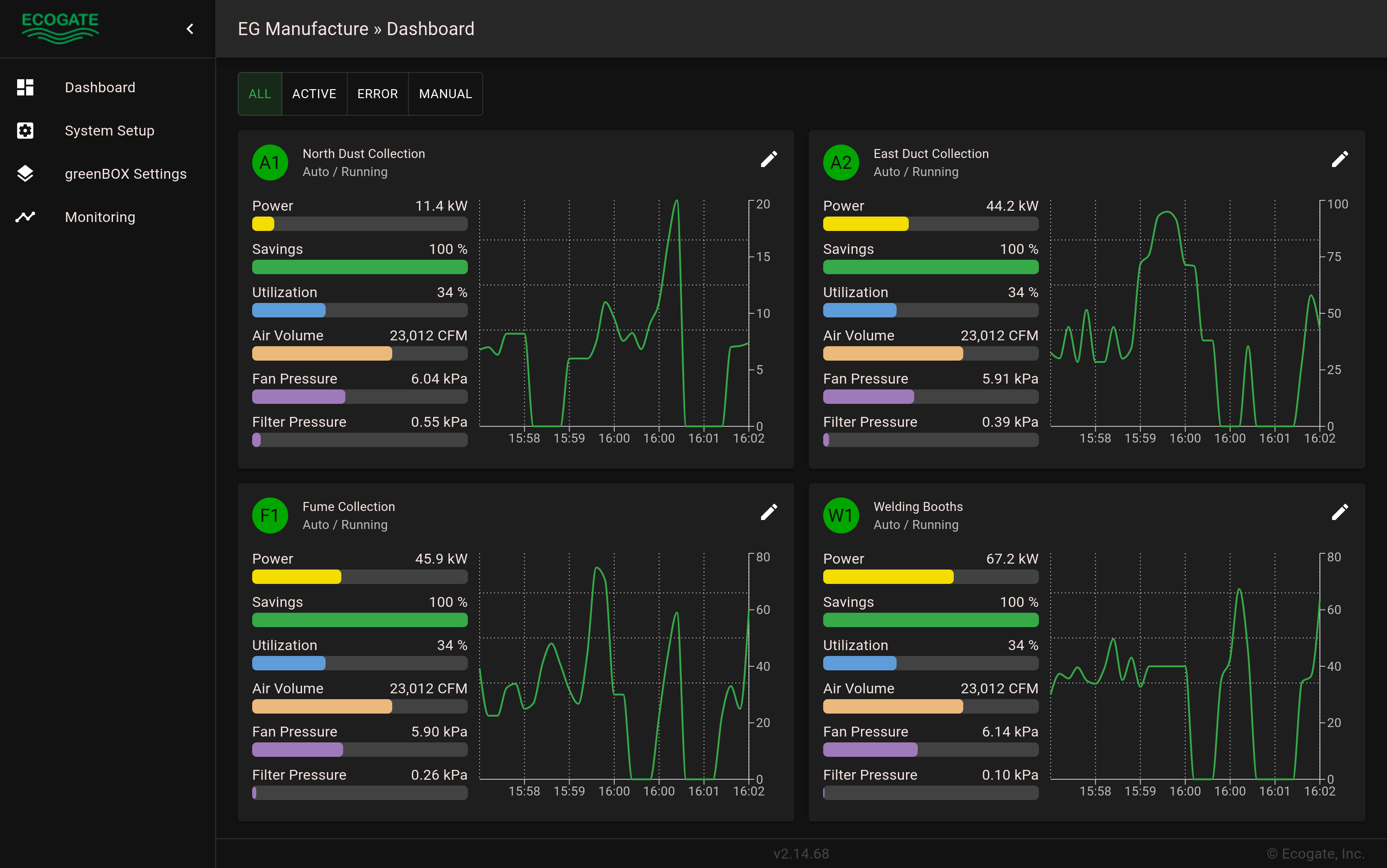Viewport: 1387px width, 868px height.
Task: Click the 0.39 kPa filter pressure value
Action: pyautogui.click(x=1010, y=422)
